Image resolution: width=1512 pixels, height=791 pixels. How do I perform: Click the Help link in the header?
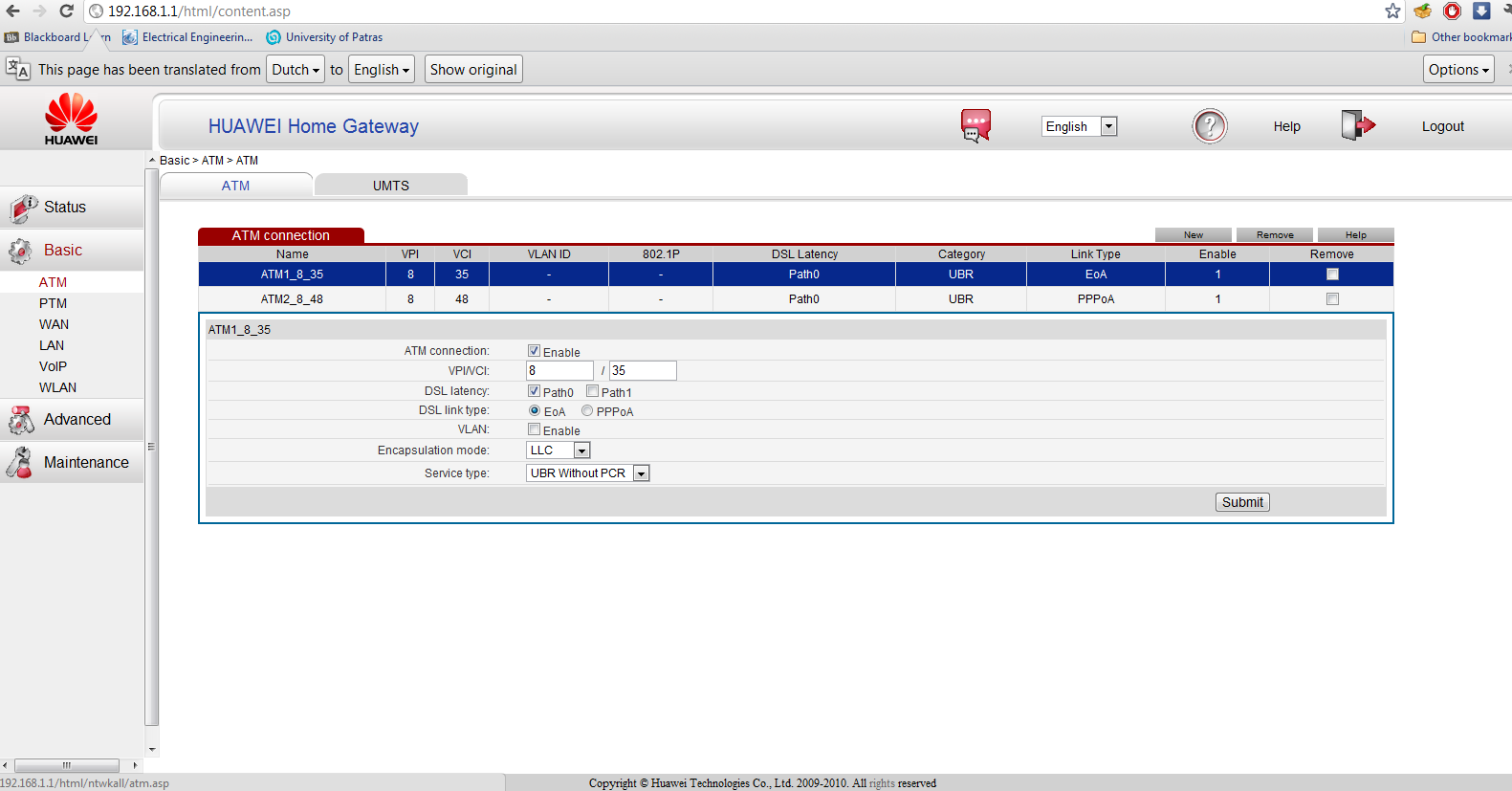click(x=1286, y=126)
